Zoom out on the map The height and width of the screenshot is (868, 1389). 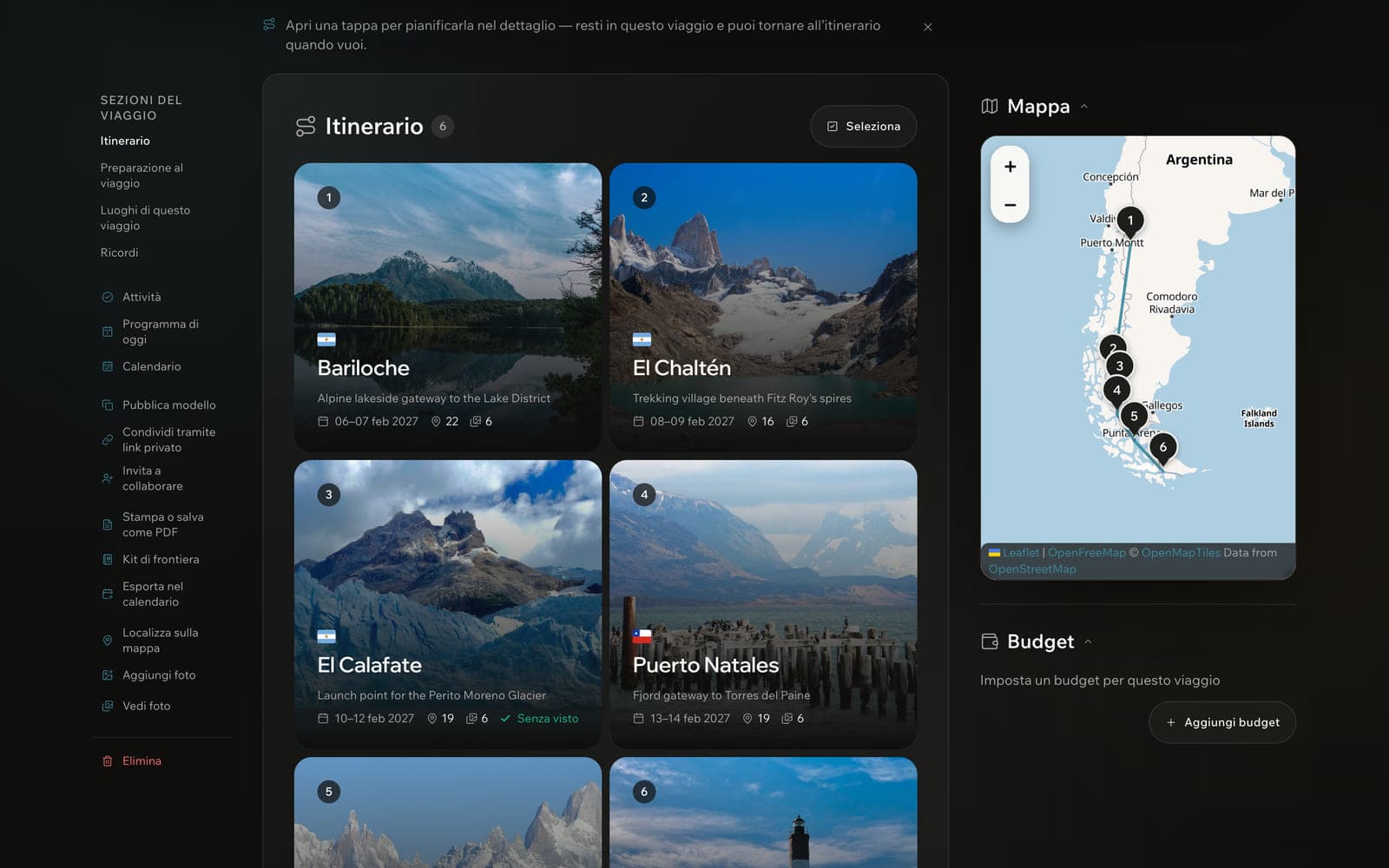click(1010, 205)
